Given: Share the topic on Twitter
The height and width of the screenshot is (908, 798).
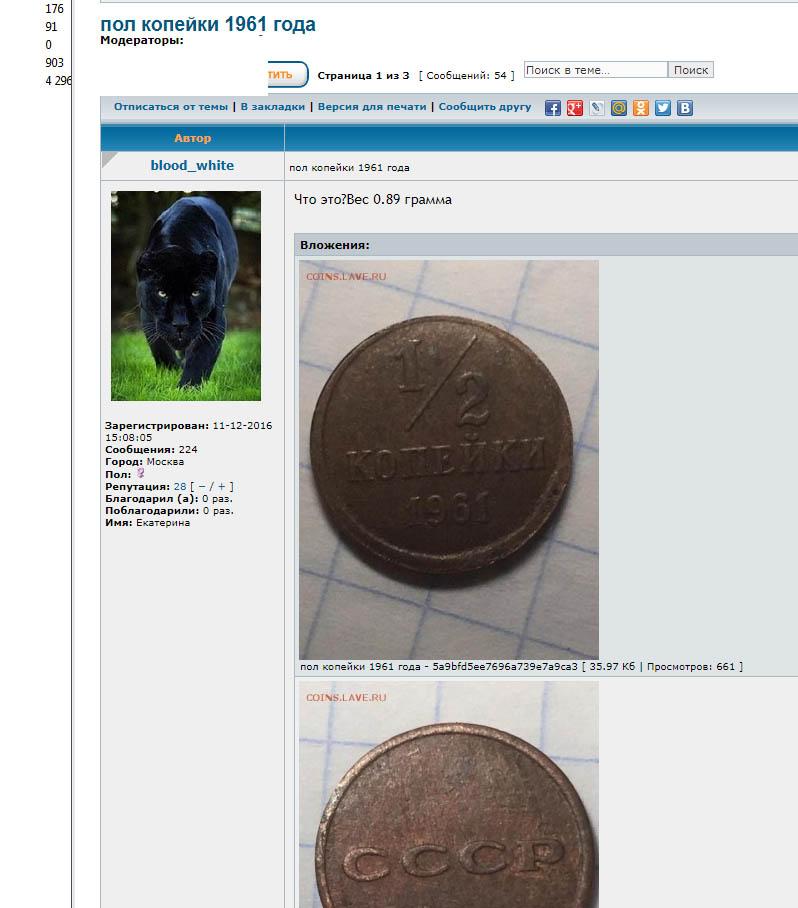Looking at the screenshot, I should (662, 108).
